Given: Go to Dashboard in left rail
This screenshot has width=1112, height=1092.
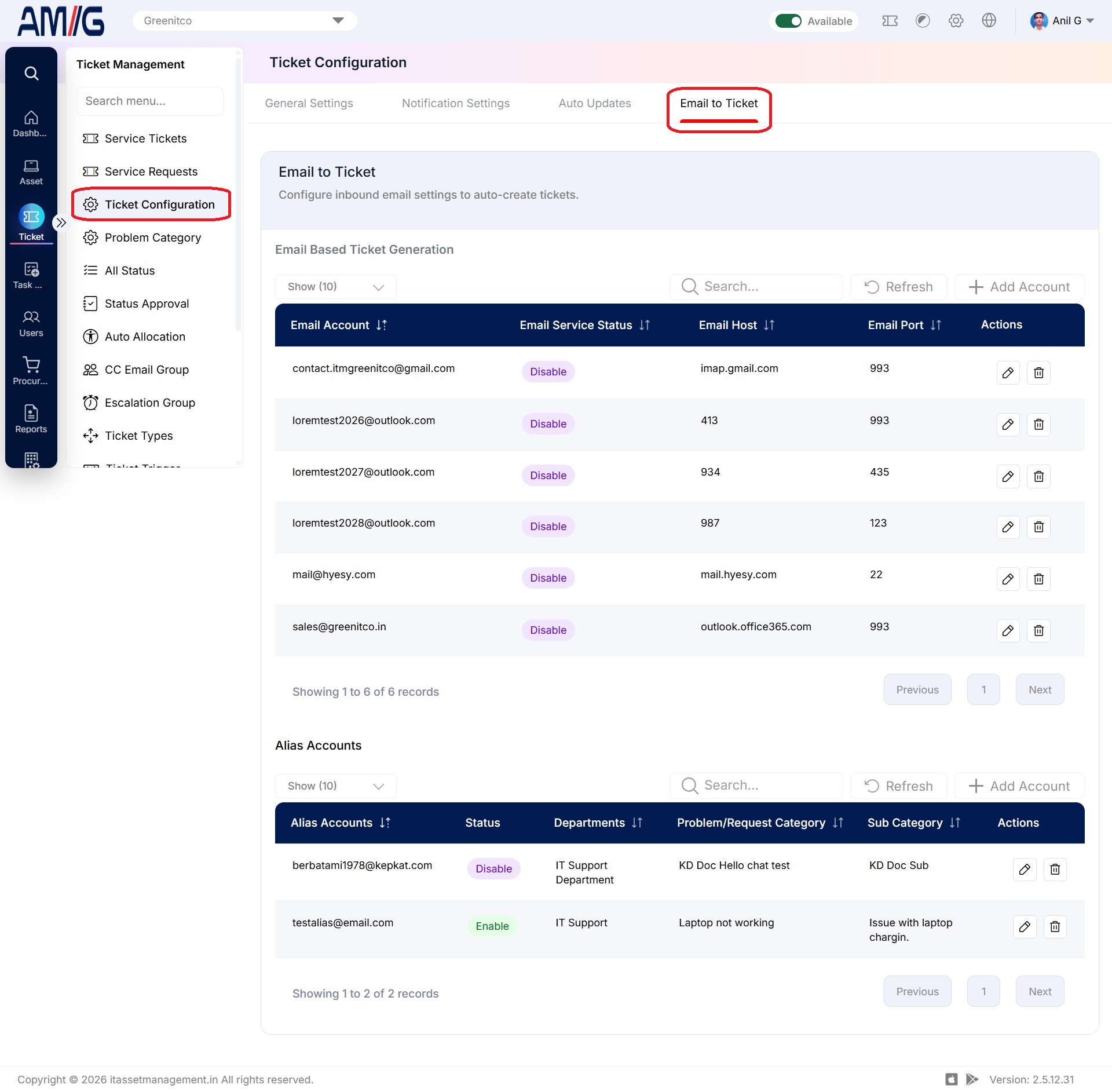Looking at the screenshot, I should (x=31, y=123).
